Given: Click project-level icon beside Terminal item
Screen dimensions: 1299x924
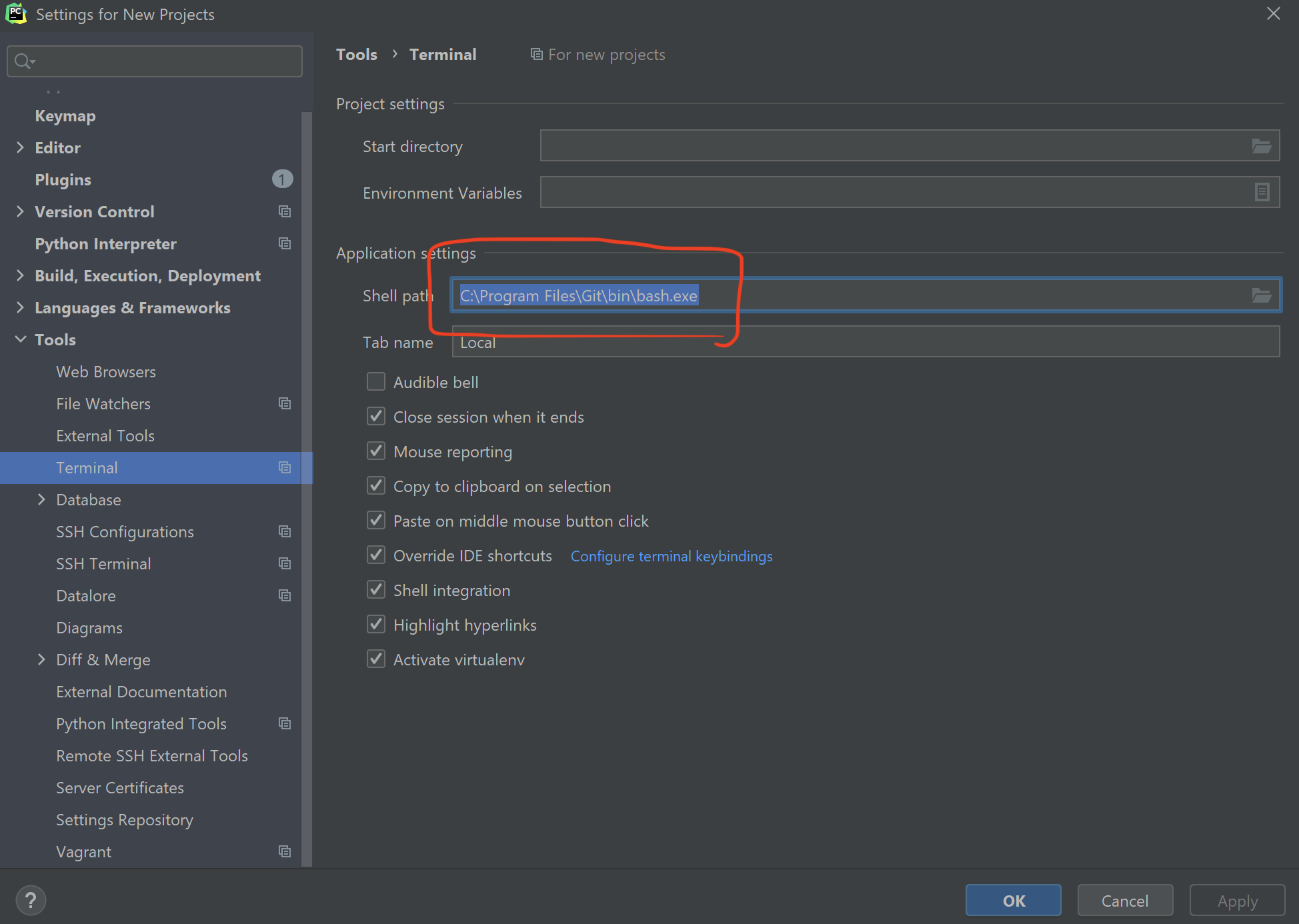Looking at the screenshot, I should coord(285,467).
